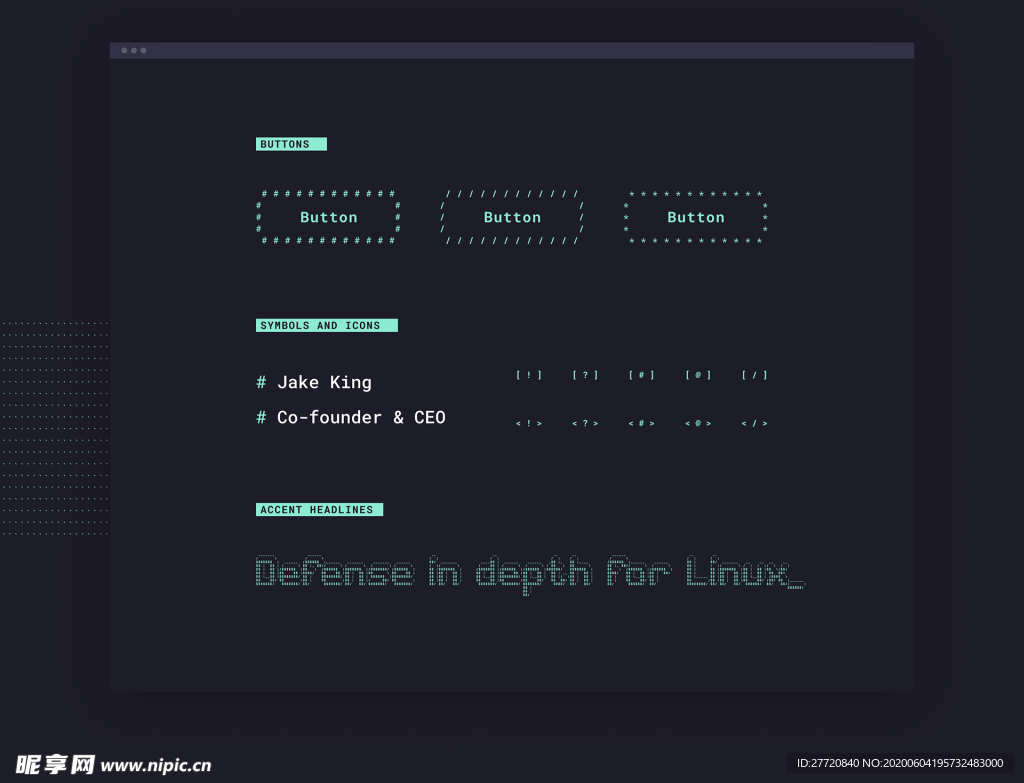Click the window title bar dots
Viewport: 1024px width, 783px height.
click(x=133, y=50)
